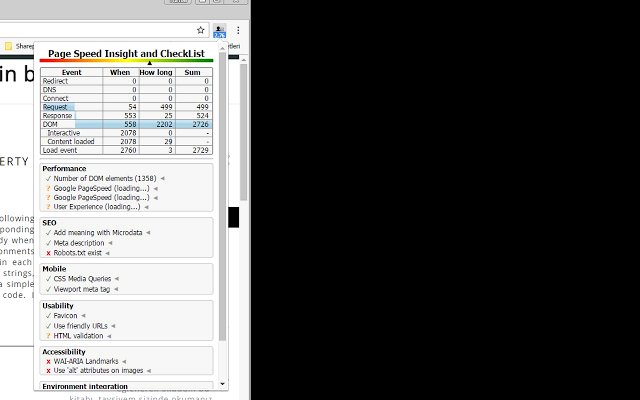Bookmark this page with the star icon

[x=200, y=30]
